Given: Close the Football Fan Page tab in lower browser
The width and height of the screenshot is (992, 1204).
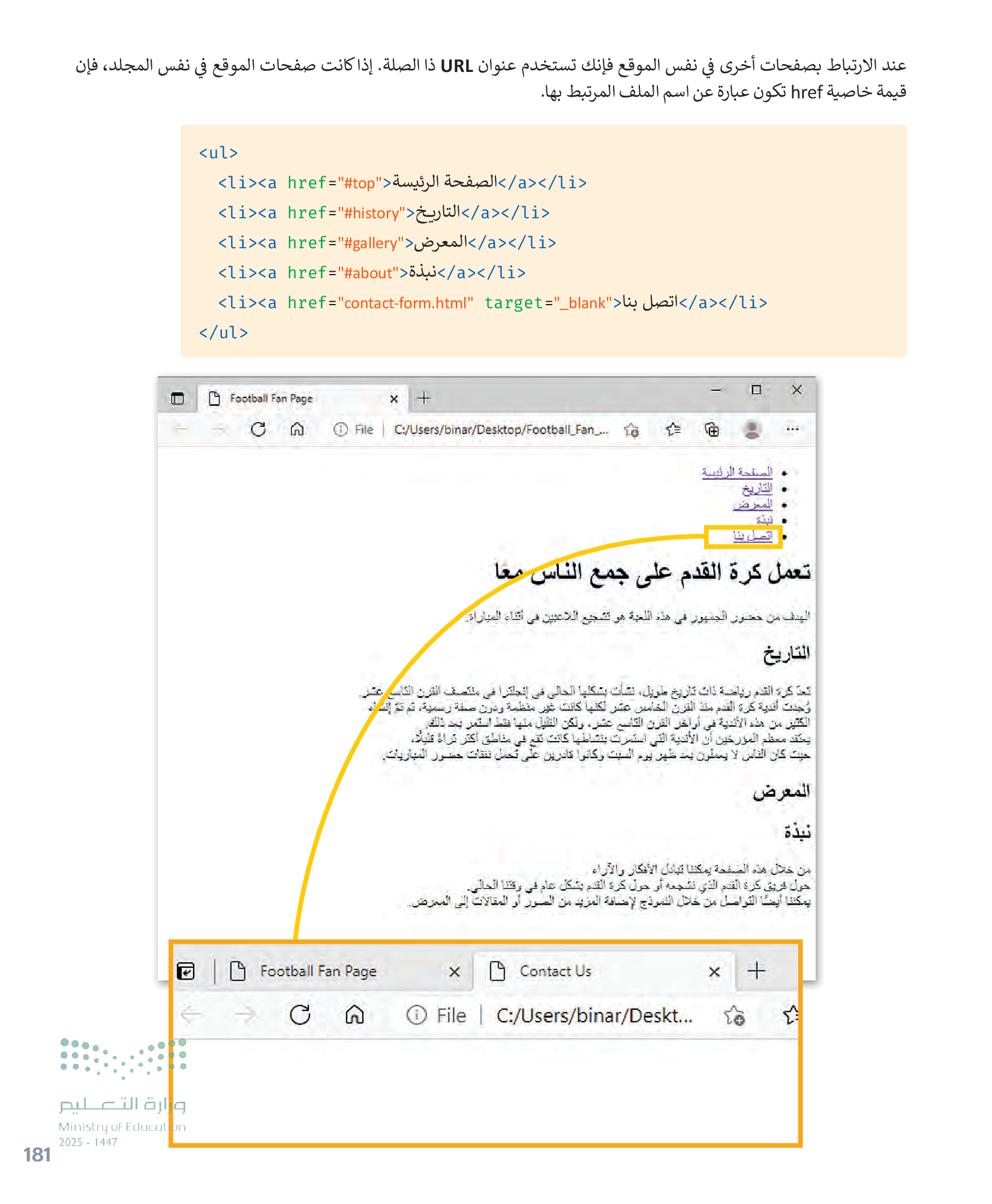Looking at the screenshot, I should pos(455,971).
